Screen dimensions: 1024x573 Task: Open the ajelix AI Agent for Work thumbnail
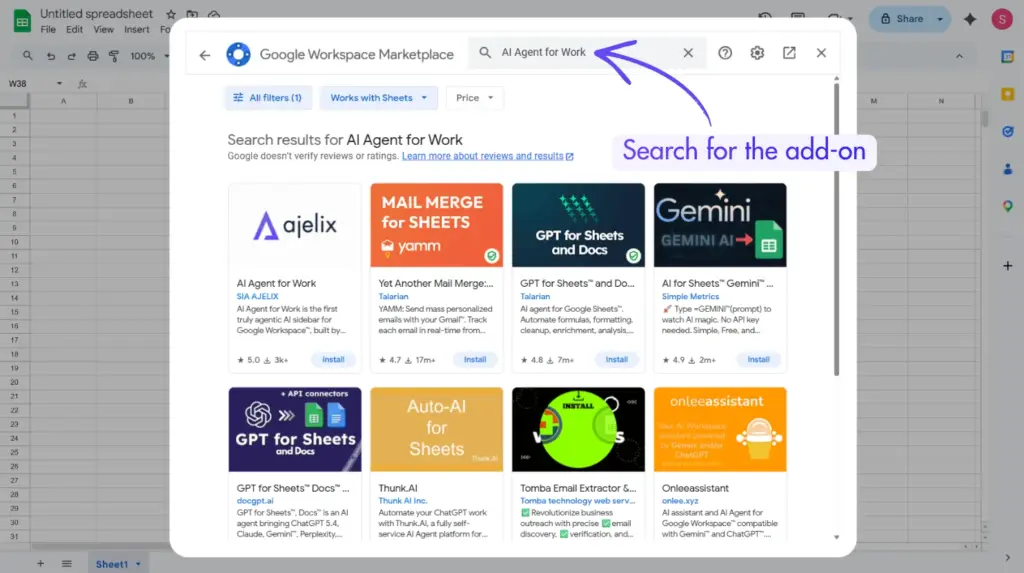coord(295,225)
